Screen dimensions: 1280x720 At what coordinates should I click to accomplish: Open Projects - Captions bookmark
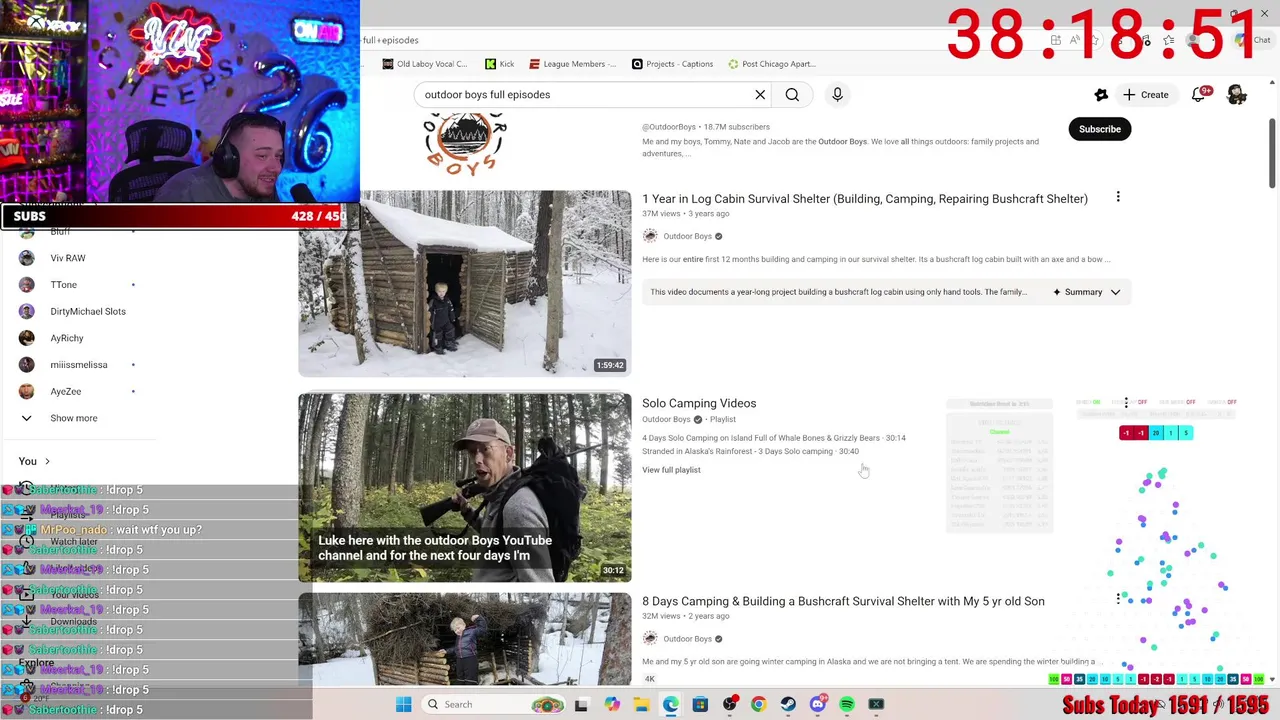(673, 64)
